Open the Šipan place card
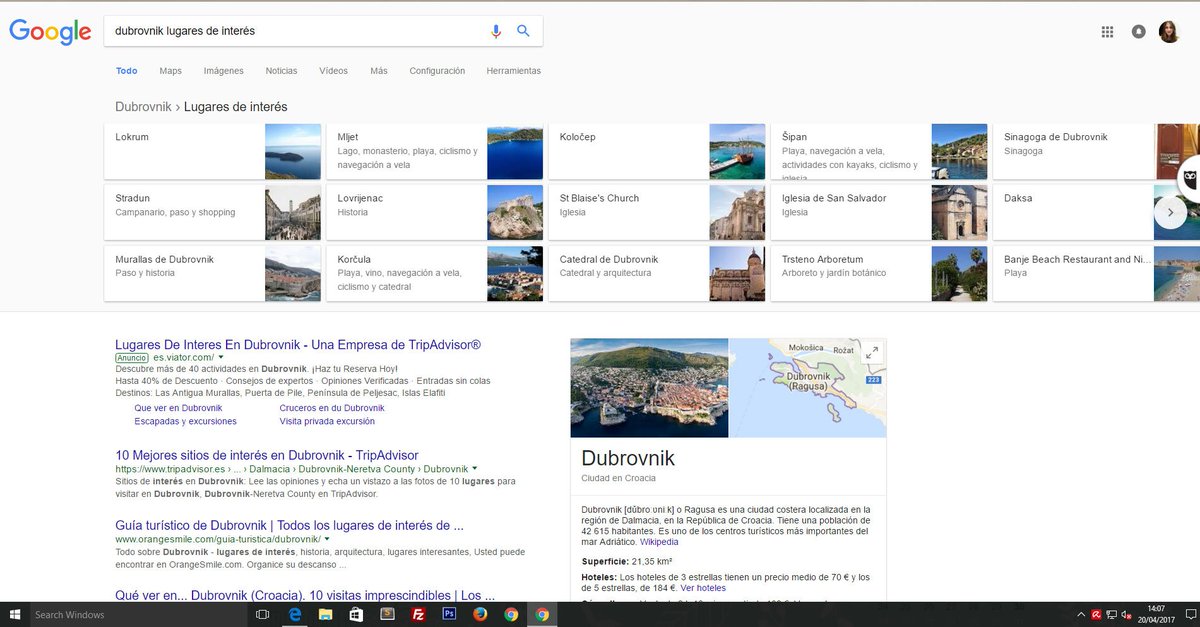Viewport: 1200px width, 627px height. (x=878, y=151)
